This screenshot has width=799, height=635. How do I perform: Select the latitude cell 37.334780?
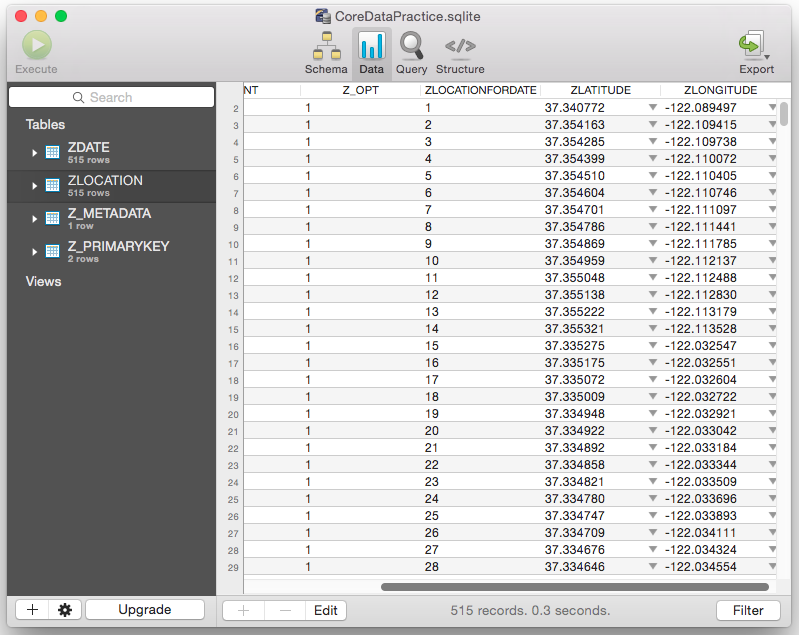point(574,498)
